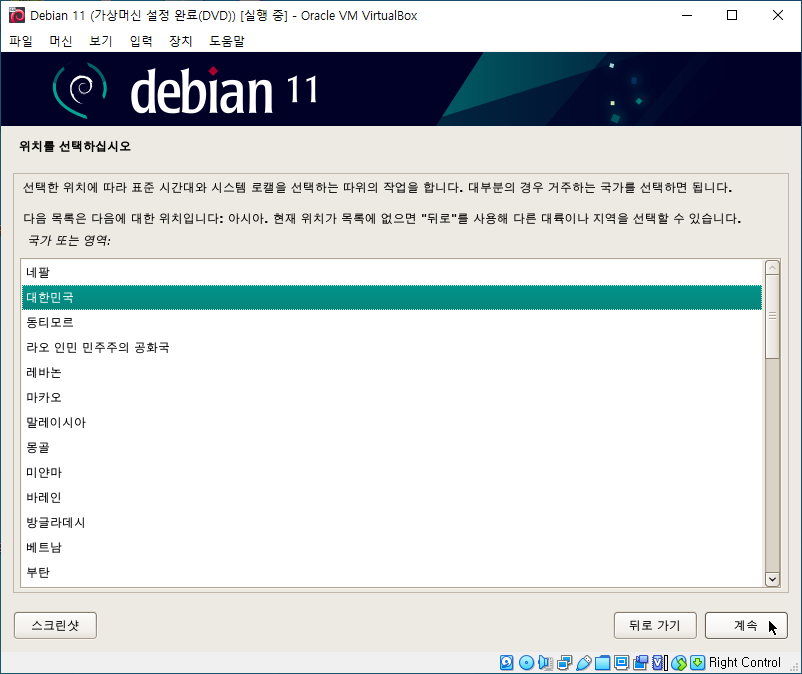The width and height of the screenshot is (802, 674).
Task: Open the 입력 menu
Action: point(141,41)
